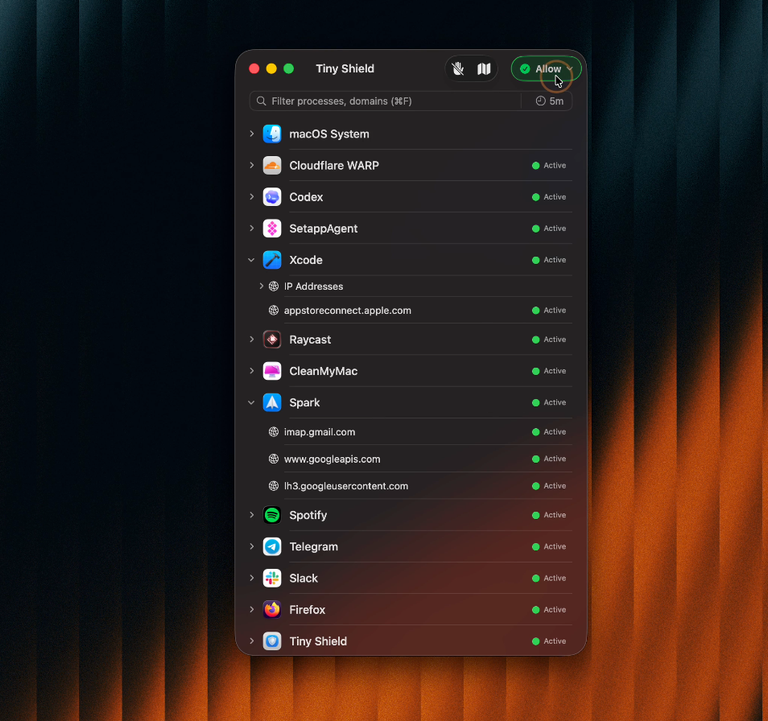Click the CleanMyMac app icon

pos(272,371)
